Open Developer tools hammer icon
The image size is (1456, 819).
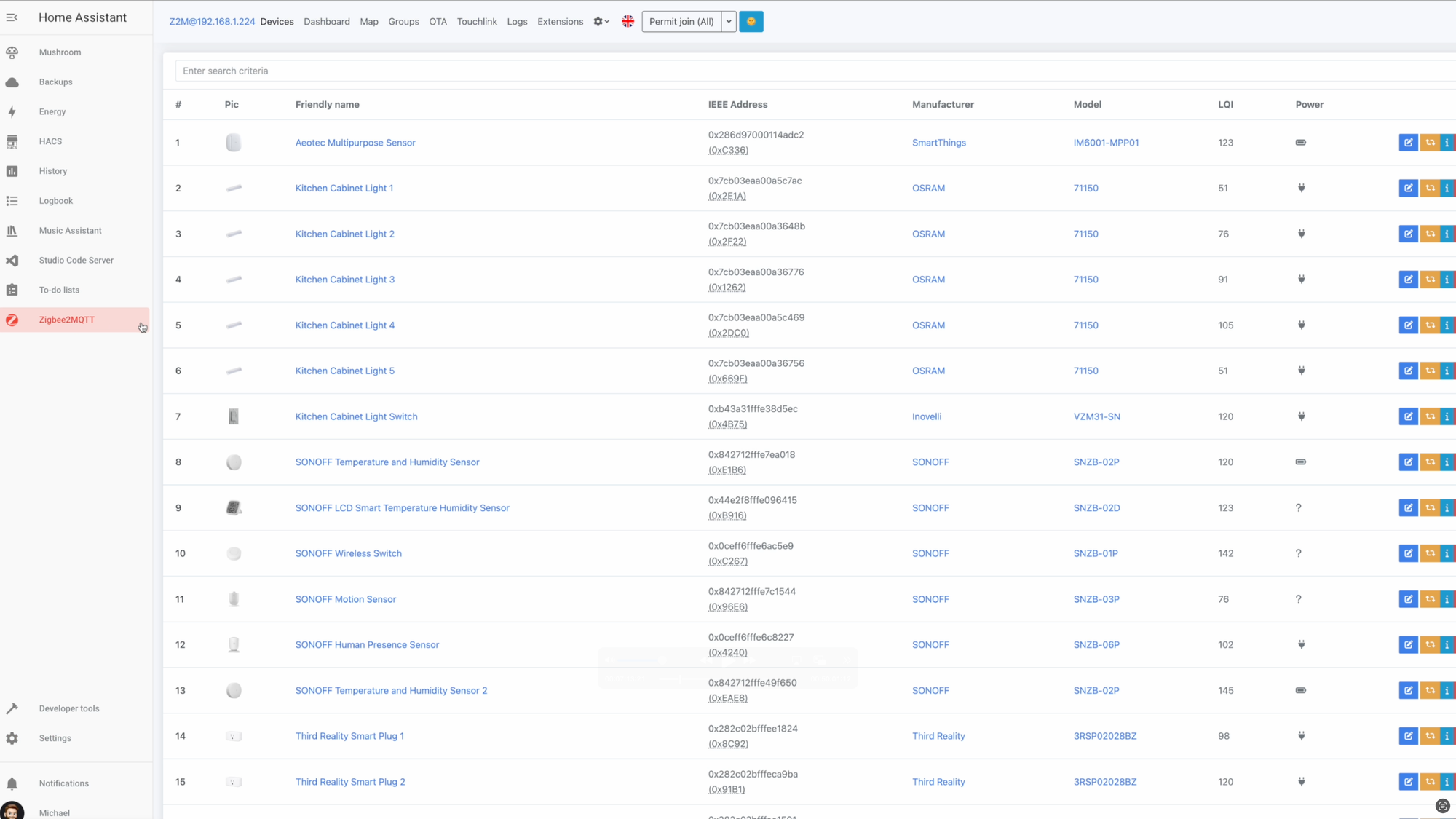click(12, 708)
